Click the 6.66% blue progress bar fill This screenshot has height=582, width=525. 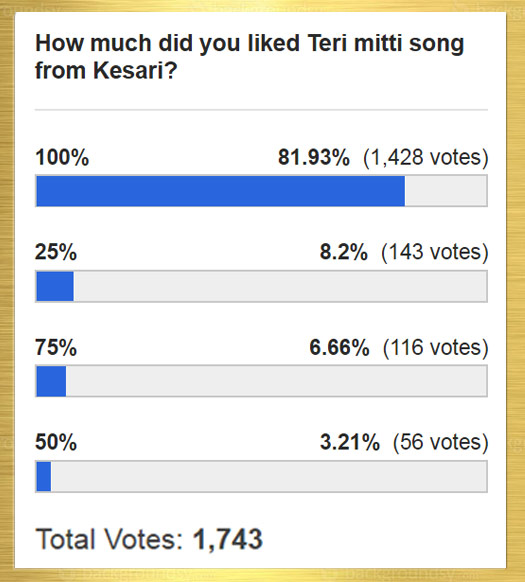51,381
